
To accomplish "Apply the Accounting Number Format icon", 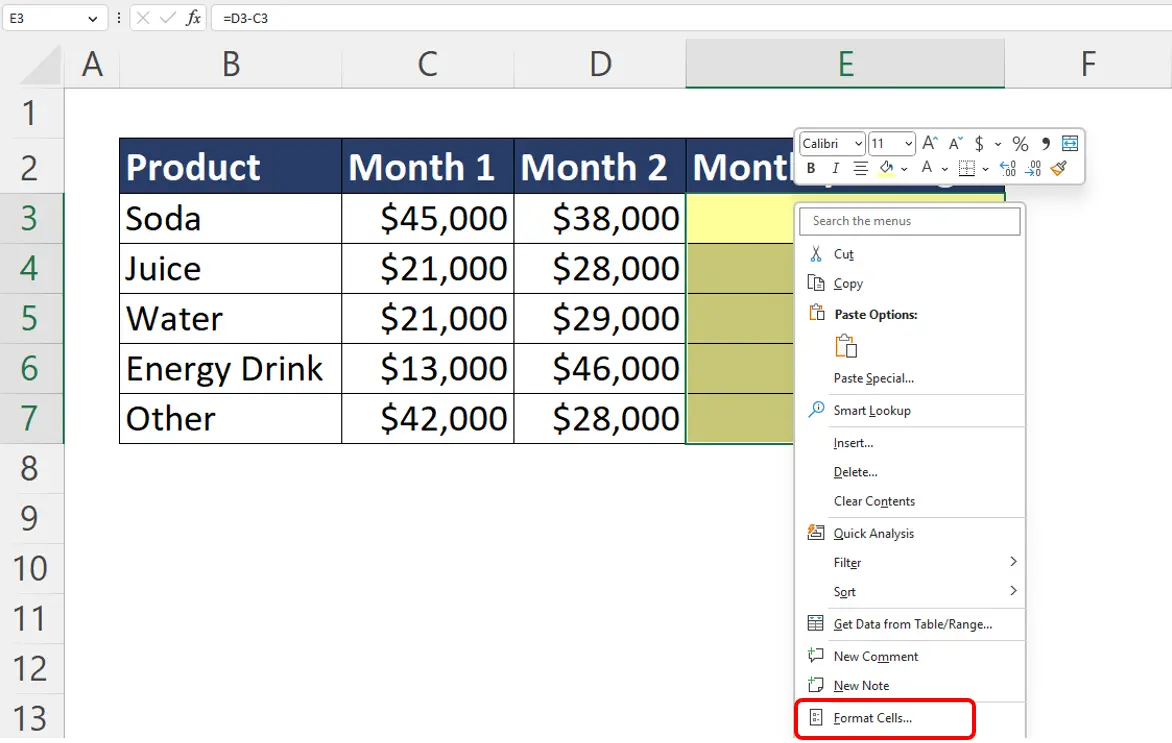I will [979, 143].
